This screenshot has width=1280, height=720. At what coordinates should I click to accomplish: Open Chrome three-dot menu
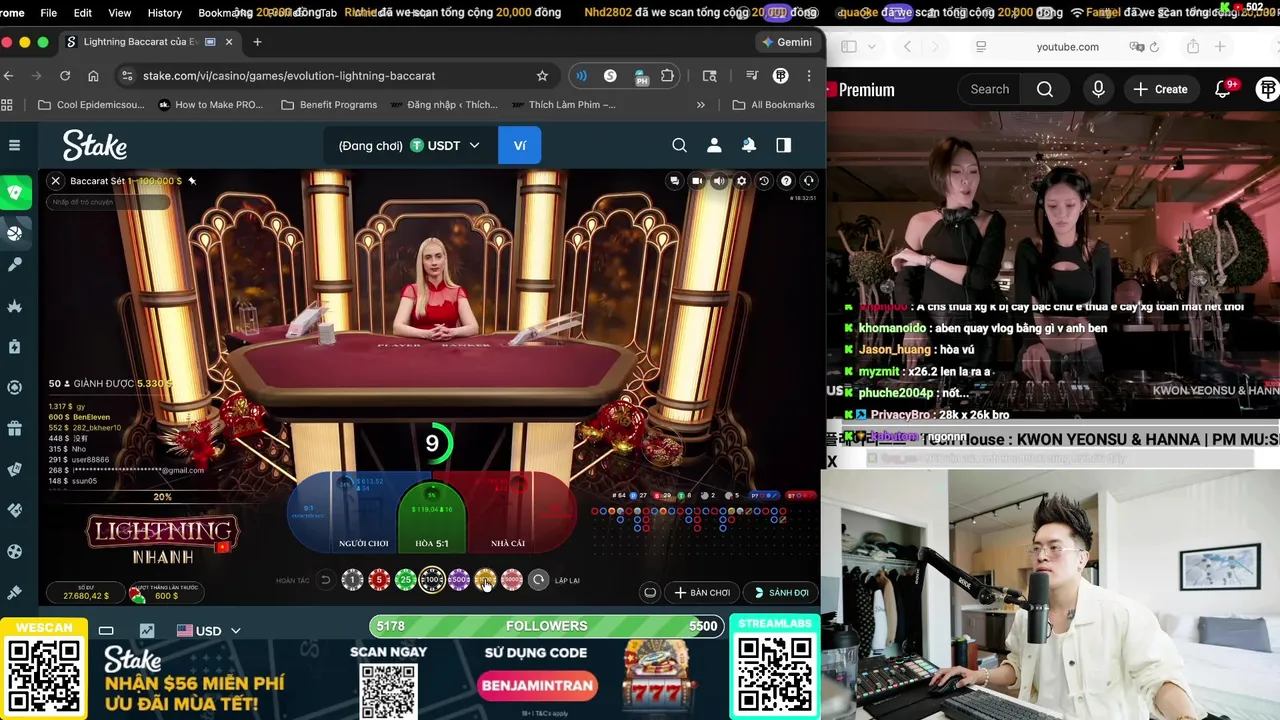(x=809, y=76)
